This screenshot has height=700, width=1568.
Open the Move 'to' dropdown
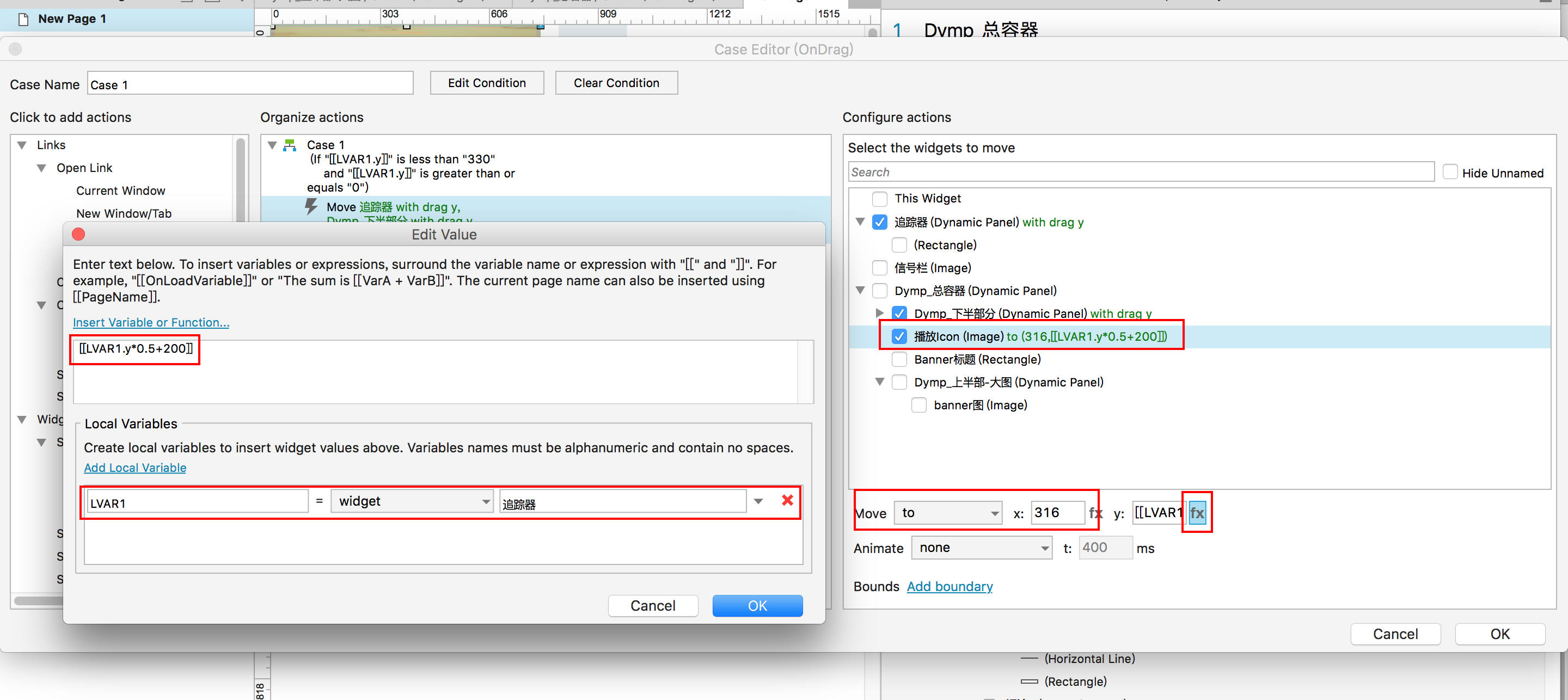[948, 513]
